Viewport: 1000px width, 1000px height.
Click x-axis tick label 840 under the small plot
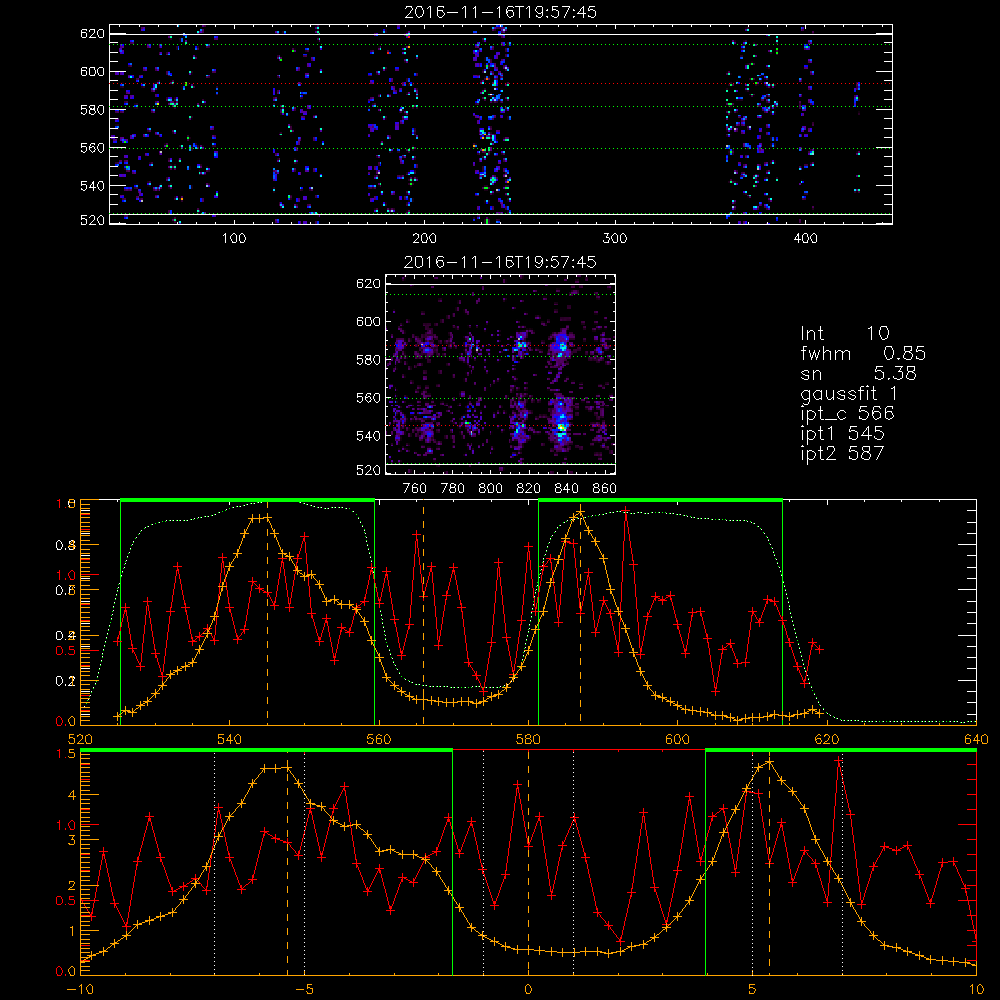pos(566,489)
